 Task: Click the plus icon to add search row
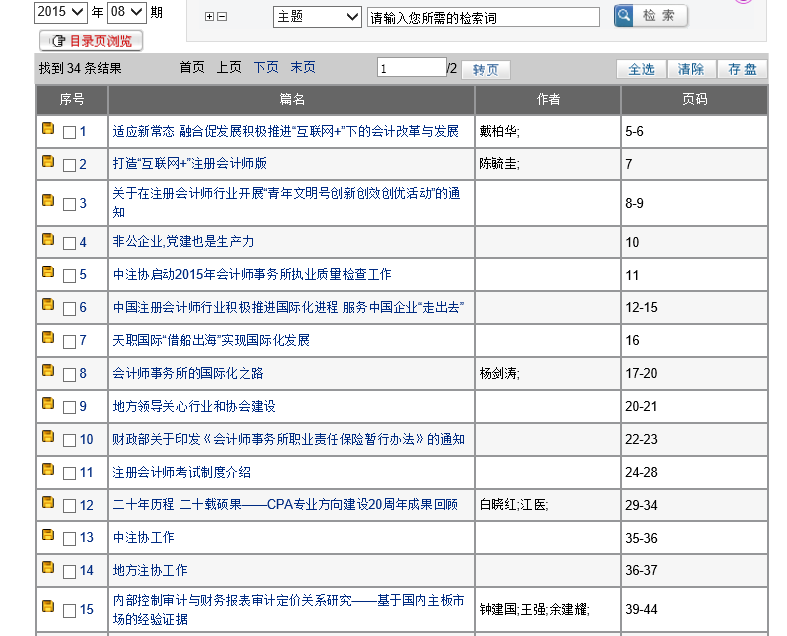coord(209,17)
